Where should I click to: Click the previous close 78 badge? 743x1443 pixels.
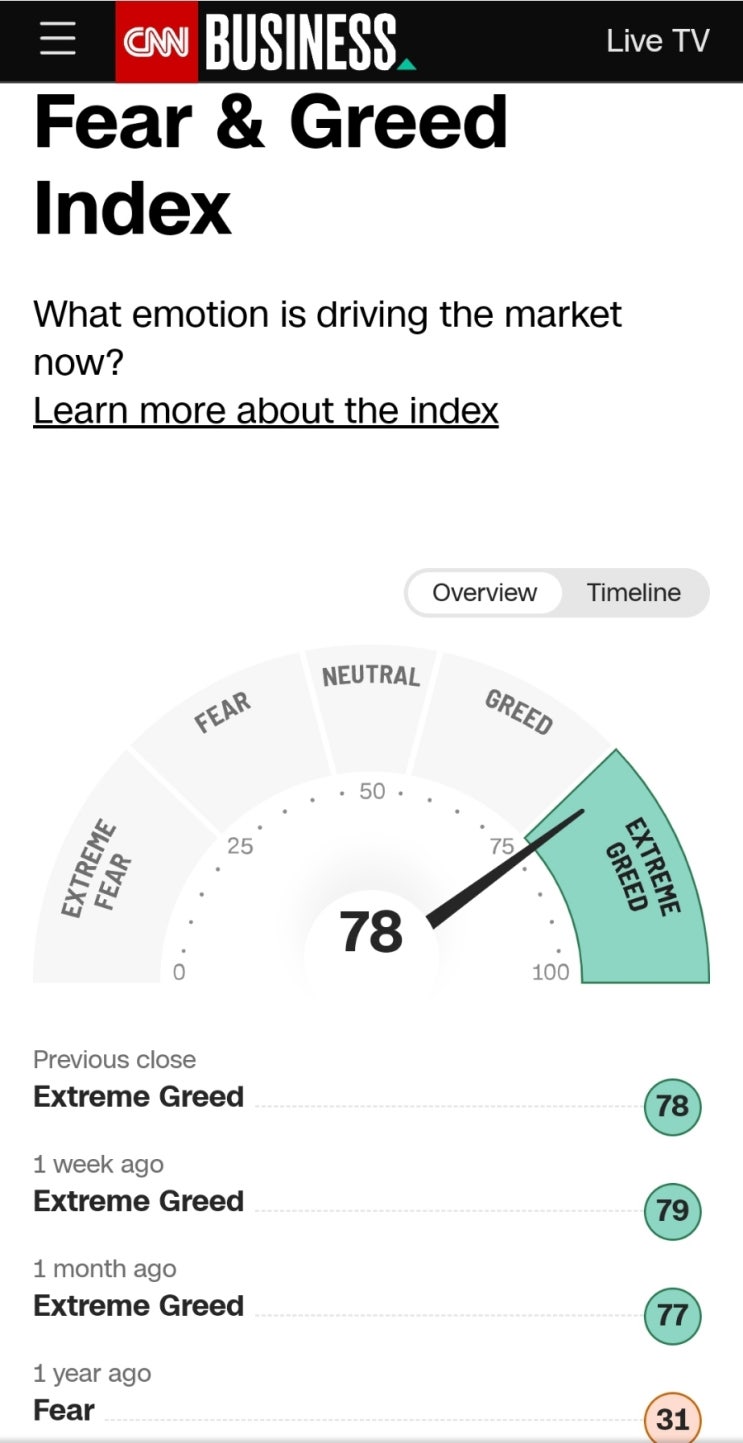[672, 1105]
